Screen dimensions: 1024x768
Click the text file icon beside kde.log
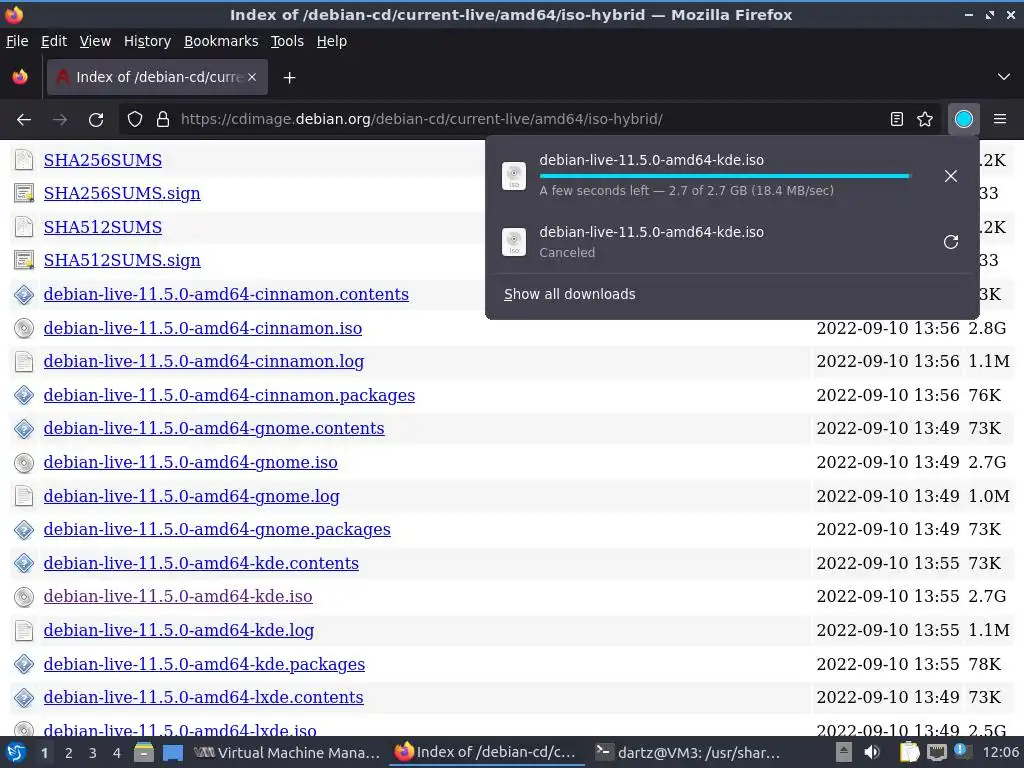tap(24, 630)
